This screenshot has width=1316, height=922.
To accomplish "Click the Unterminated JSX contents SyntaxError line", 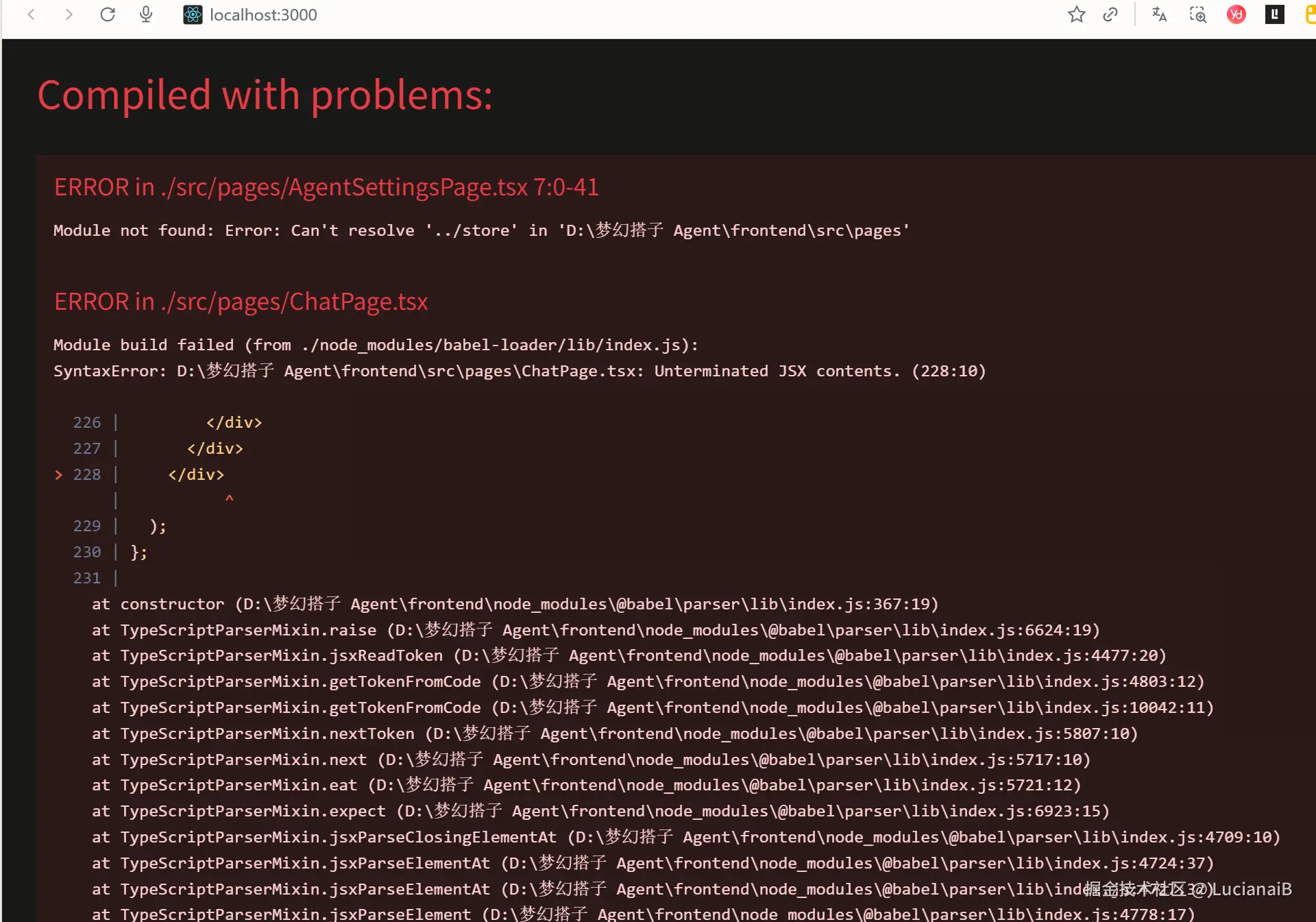I will (x=519, y=371).
